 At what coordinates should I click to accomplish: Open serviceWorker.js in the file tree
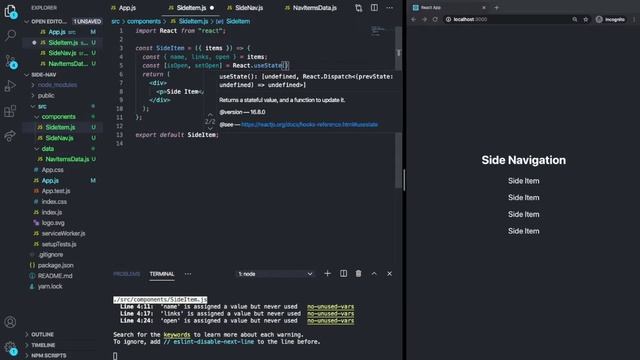(x=63, y=233)
